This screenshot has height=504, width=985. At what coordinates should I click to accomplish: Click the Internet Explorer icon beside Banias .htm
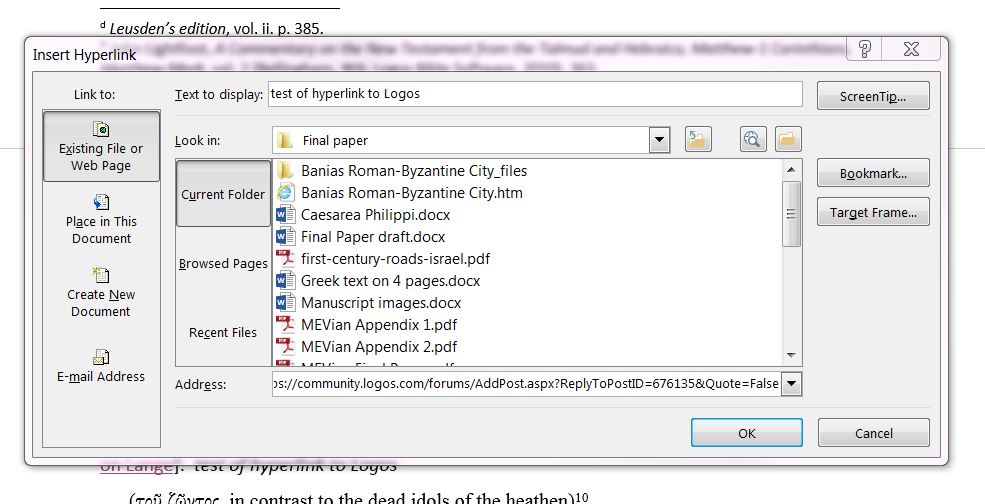click(285, 192)
